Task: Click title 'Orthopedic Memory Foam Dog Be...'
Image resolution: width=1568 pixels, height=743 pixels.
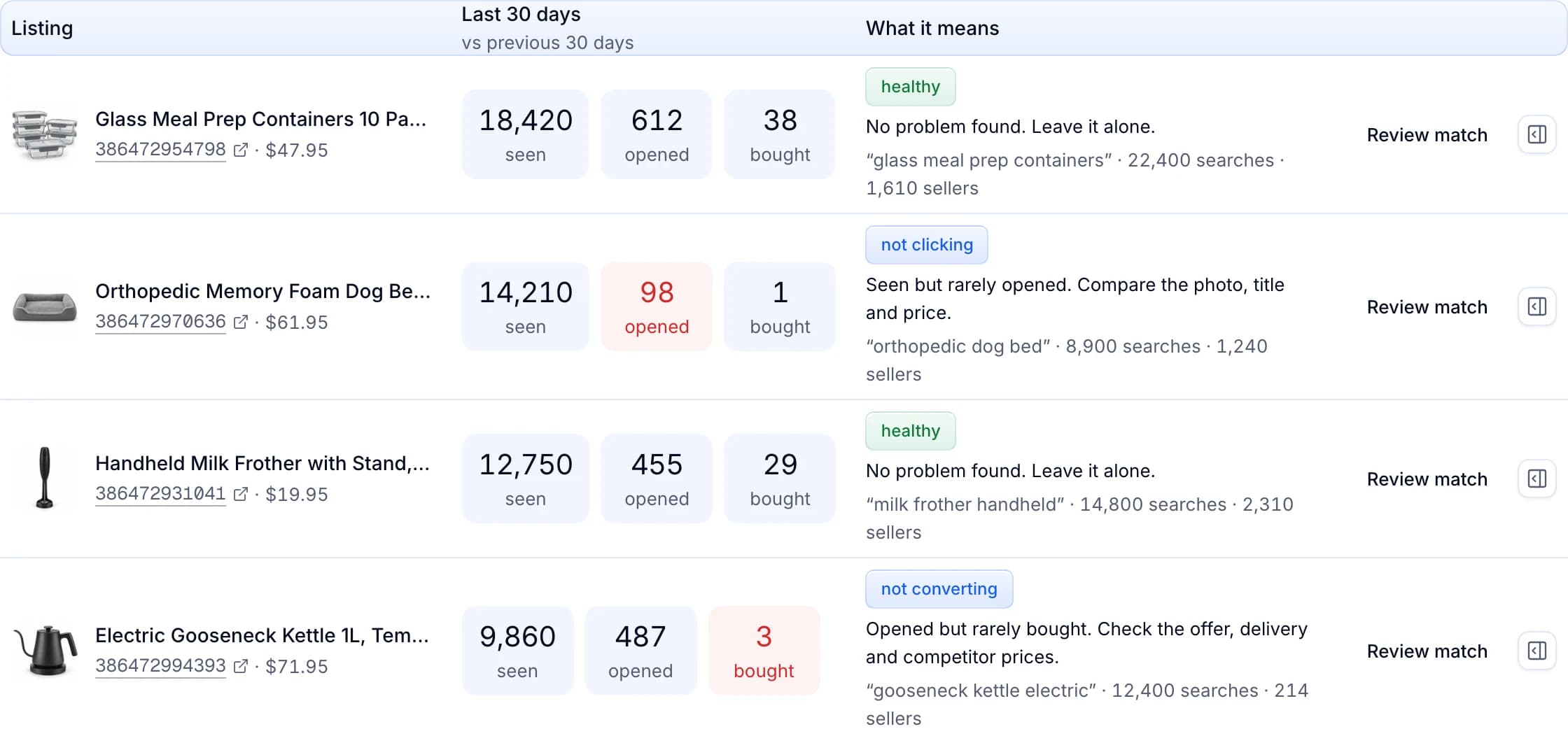Action: (262, 291)
